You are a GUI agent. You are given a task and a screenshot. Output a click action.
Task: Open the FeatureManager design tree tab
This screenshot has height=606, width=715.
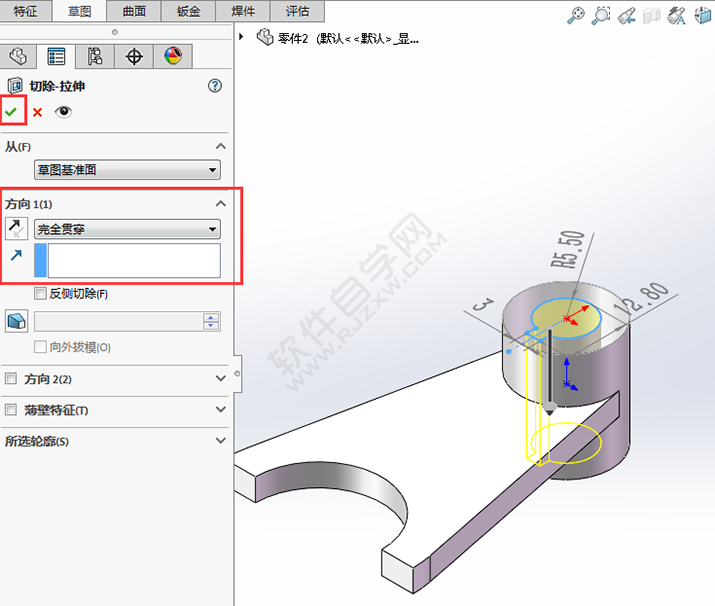(18, 57)
